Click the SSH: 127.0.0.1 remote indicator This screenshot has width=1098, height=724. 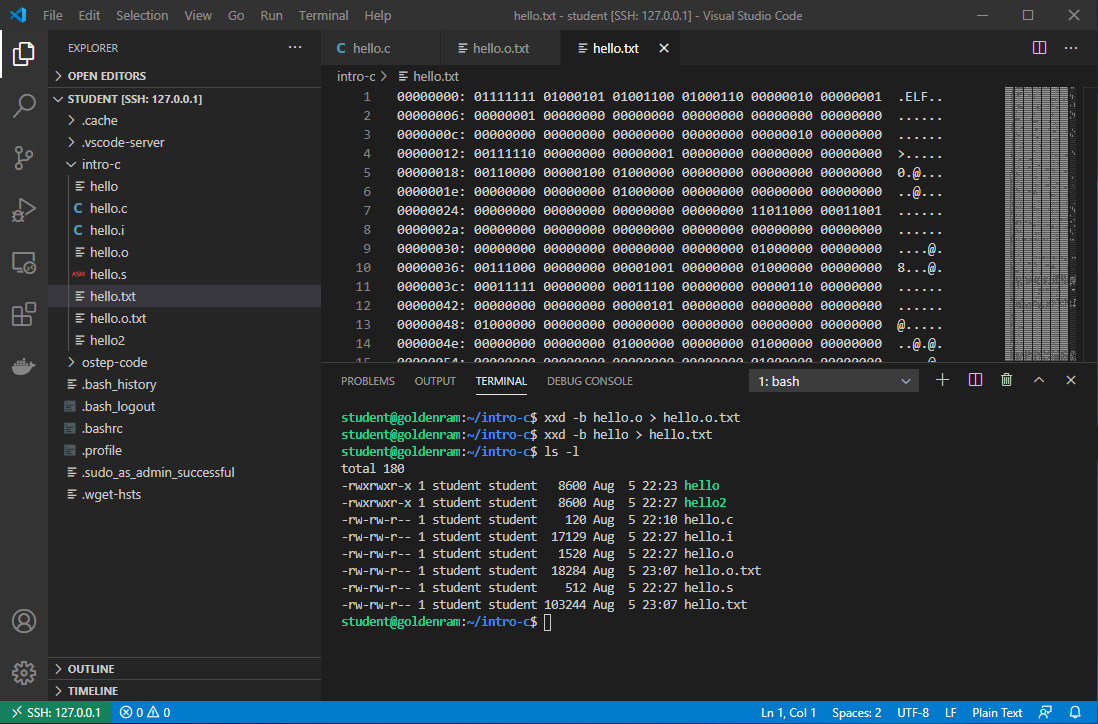tap(56, 712)
